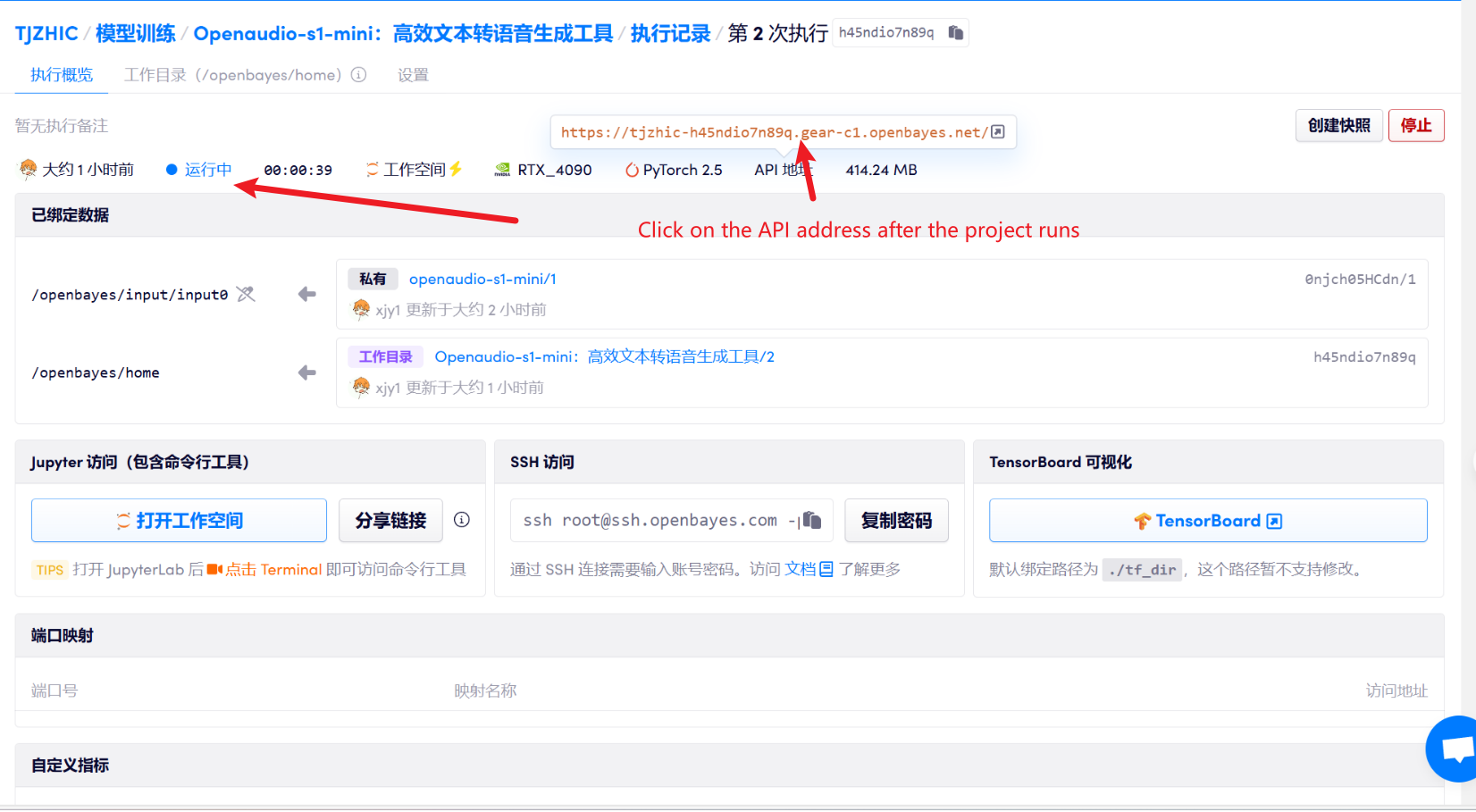The height and width of the screenshot is (812, 1476).
Task: Click the unbind icon next to /openbayes/input/input0
Action: point(246,294)
